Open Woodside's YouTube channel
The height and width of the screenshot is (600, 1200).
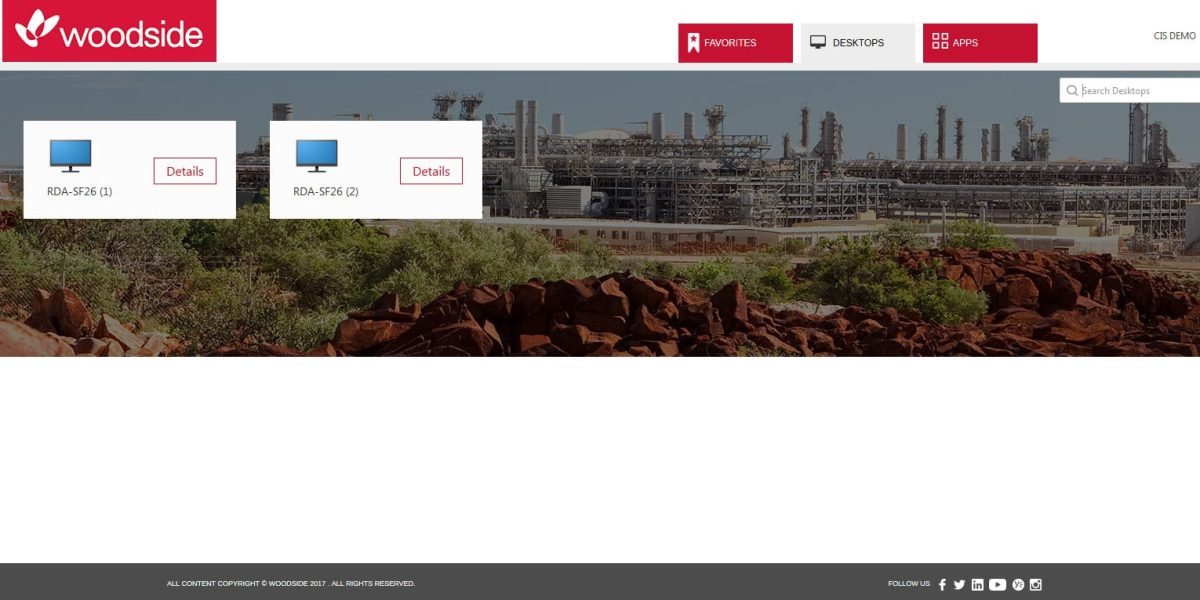[x=997, y=584]
